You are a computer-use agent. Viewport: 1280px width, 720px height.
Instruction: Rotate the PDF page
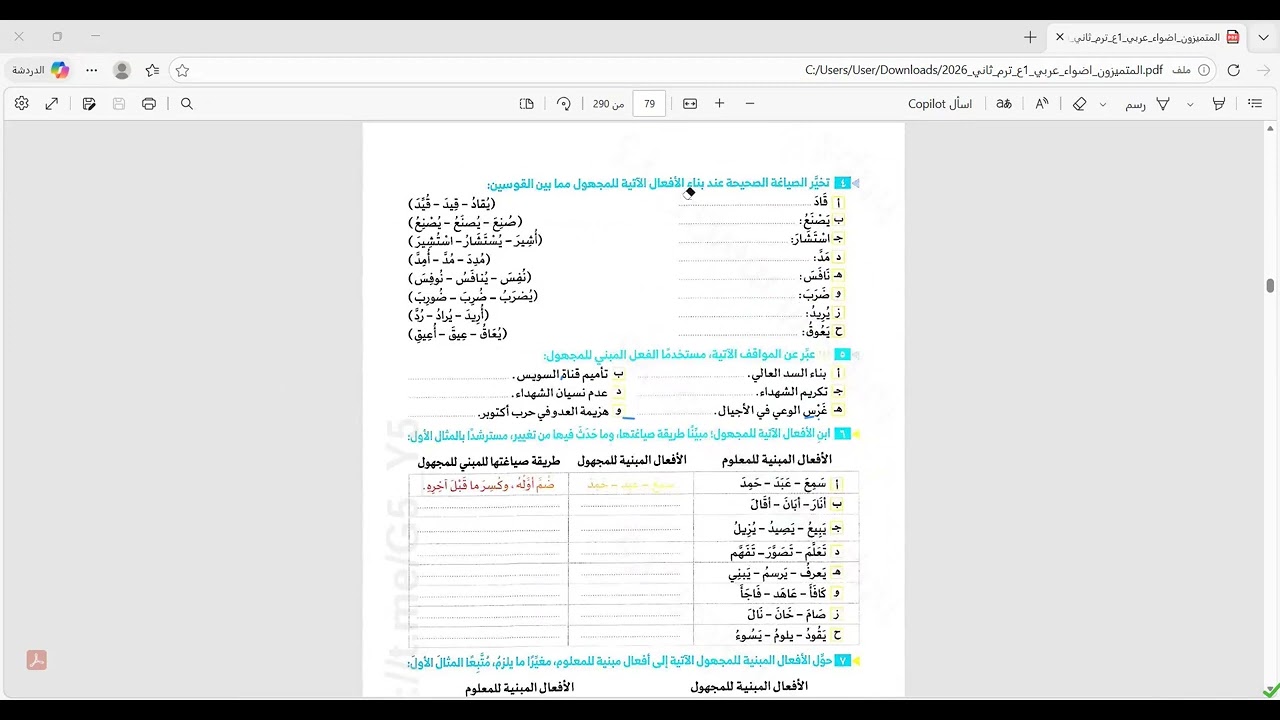coord(564,104)
